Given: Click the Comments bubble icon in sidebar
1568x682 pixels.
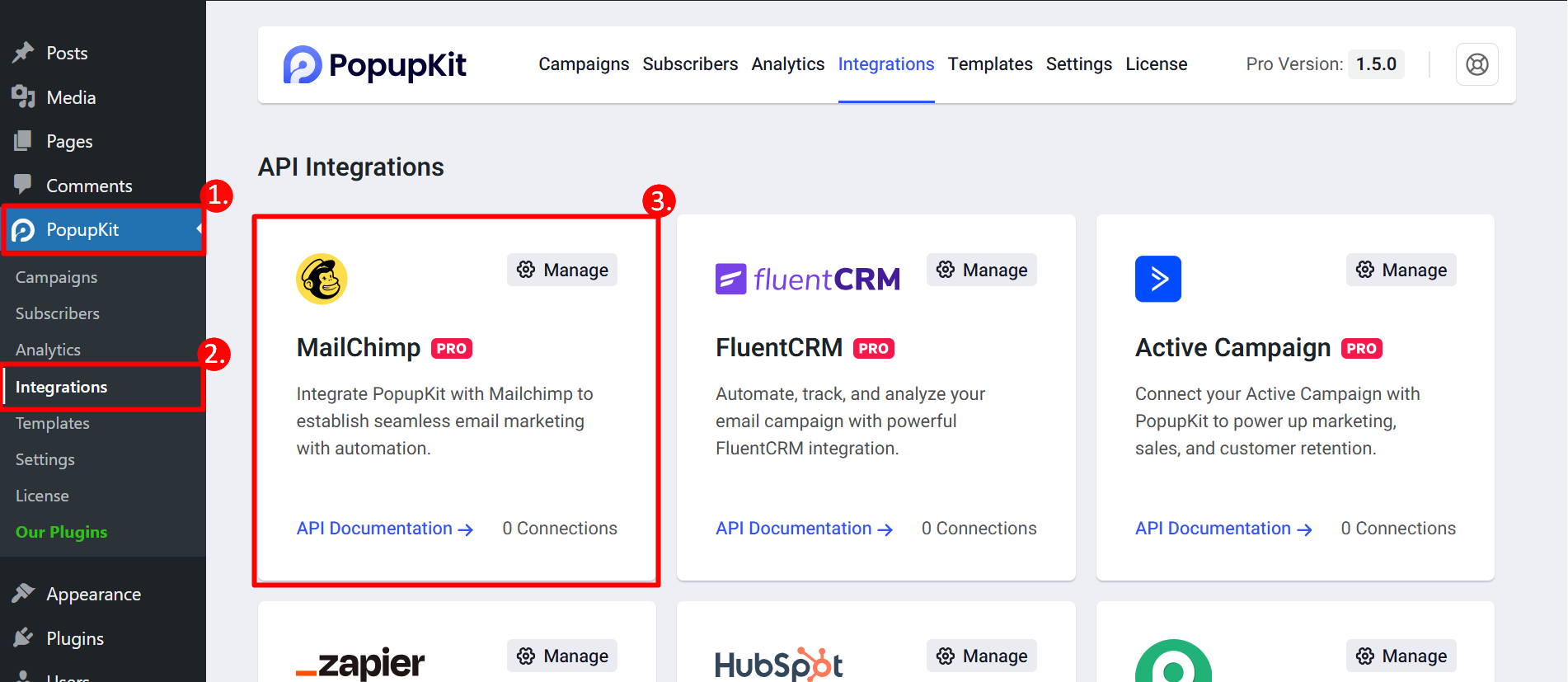Looking at the screenshot, I should [x=23, y=185].
